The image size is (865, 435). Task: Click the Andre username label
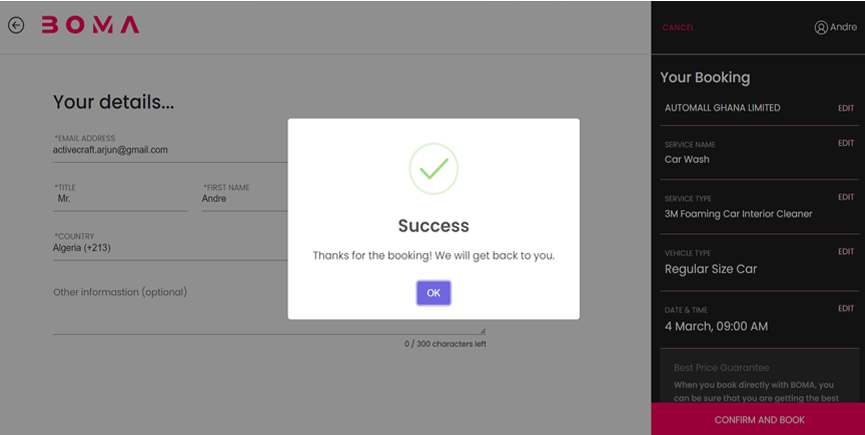point(844,28)
